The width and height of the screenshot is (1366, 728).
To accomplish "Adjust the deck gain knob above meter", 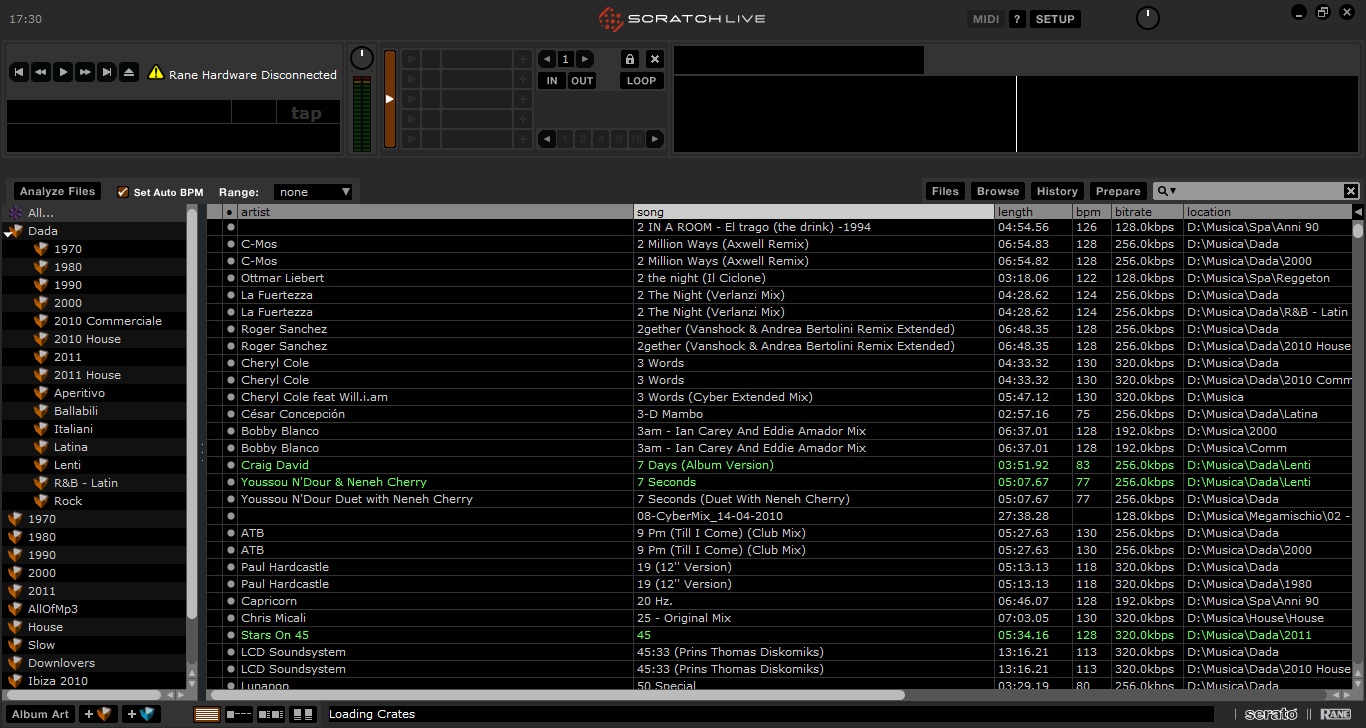I will [x=361, y=58].
